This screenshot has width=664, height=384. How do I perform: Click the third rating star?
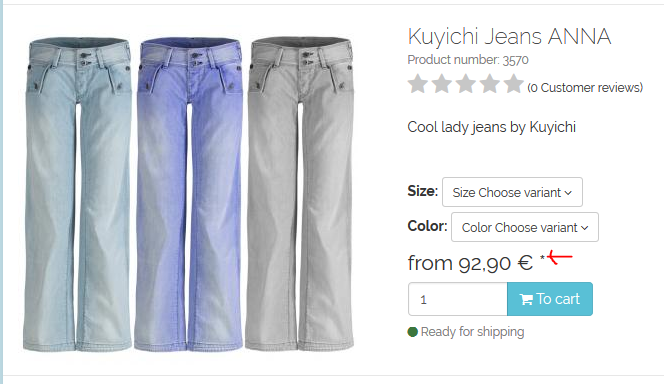[466, 83]
